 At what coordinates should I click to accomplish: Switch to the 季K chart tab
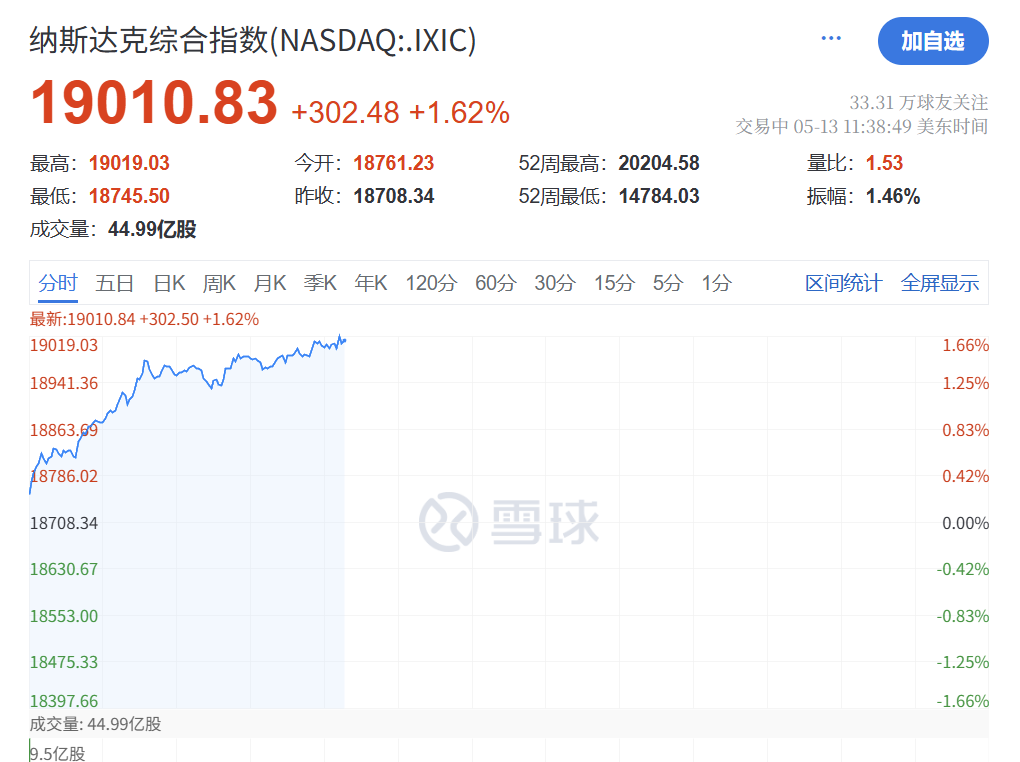tap(320, 283)
